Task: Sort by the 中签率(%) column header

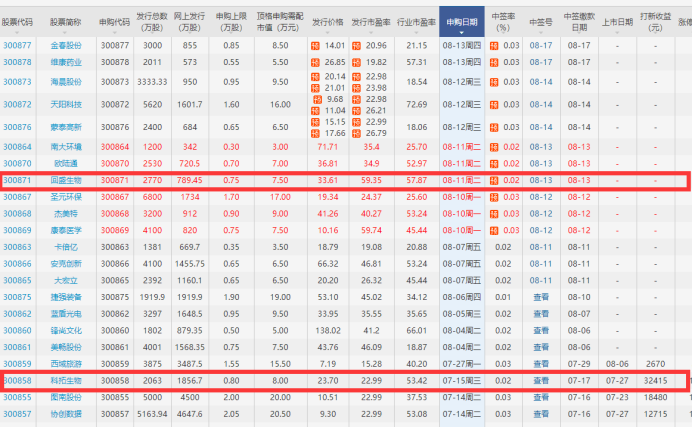Action: 503,22
